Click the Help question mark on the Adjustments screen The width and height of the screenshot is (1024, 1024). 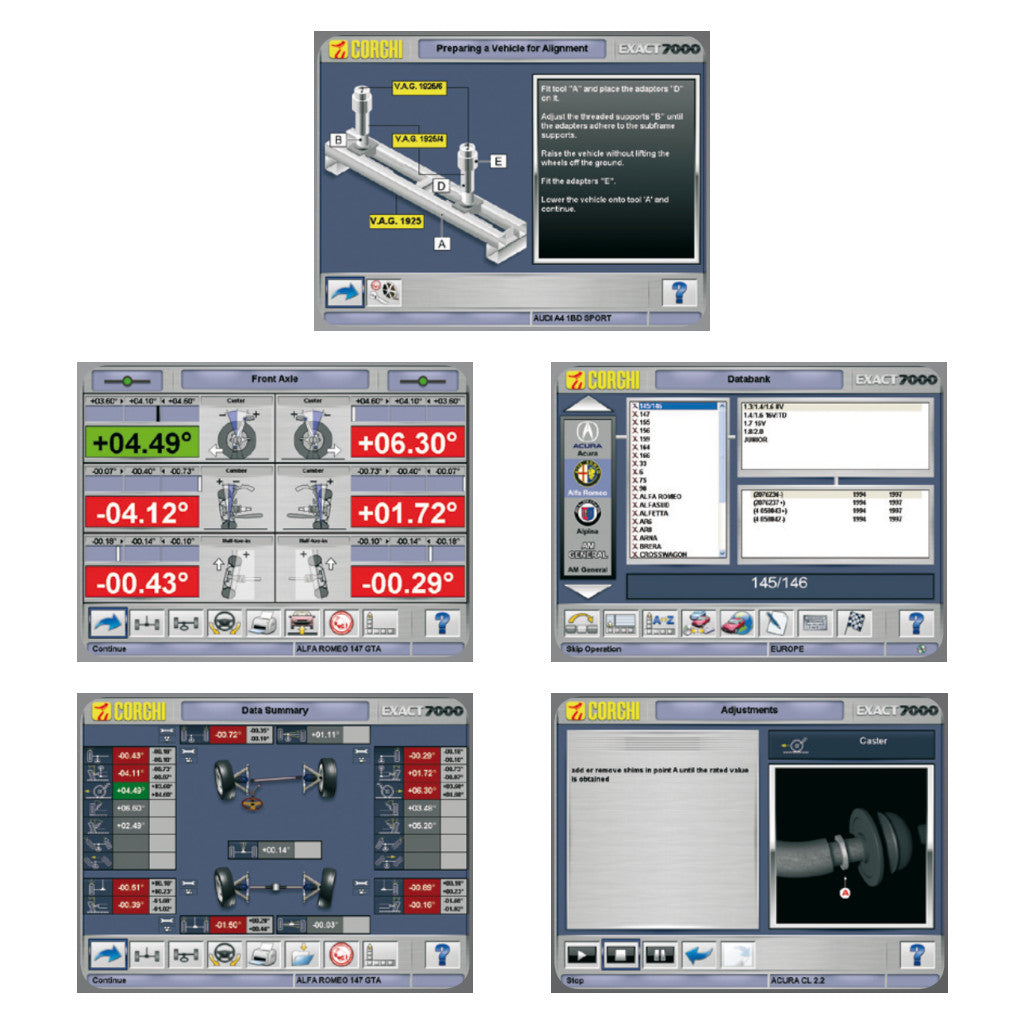916,955
